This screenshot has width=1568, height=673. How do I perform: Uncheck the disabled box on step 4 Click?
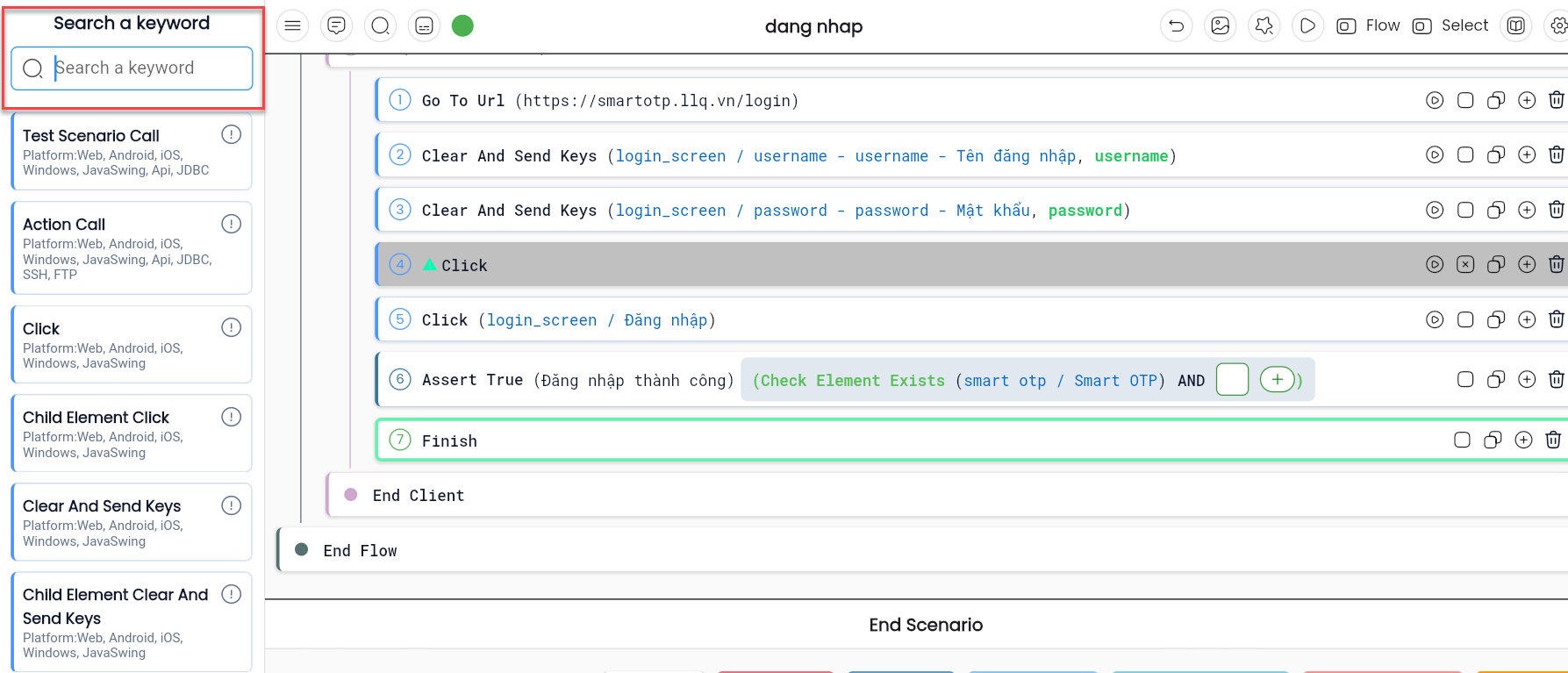pos(1465,265)
